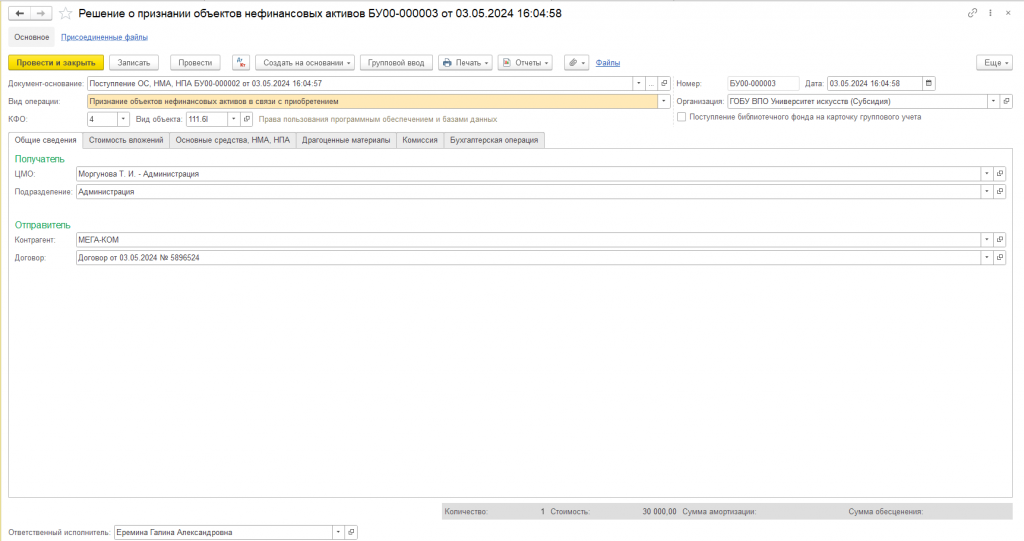Open the Дт/Кт postings icon in toolbar
This screenshot has height=541, width=1024.
(x=241, y=63)
